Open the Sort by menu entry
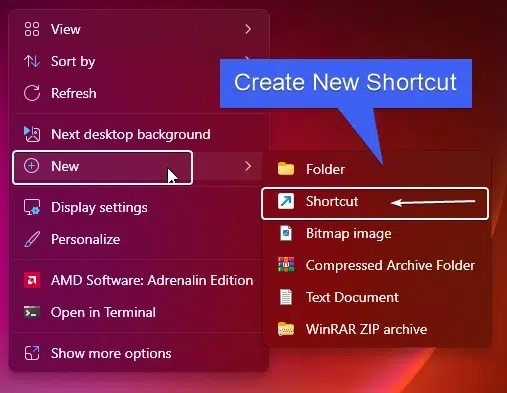Screen dimensions: 507x393 pos(139,61)
